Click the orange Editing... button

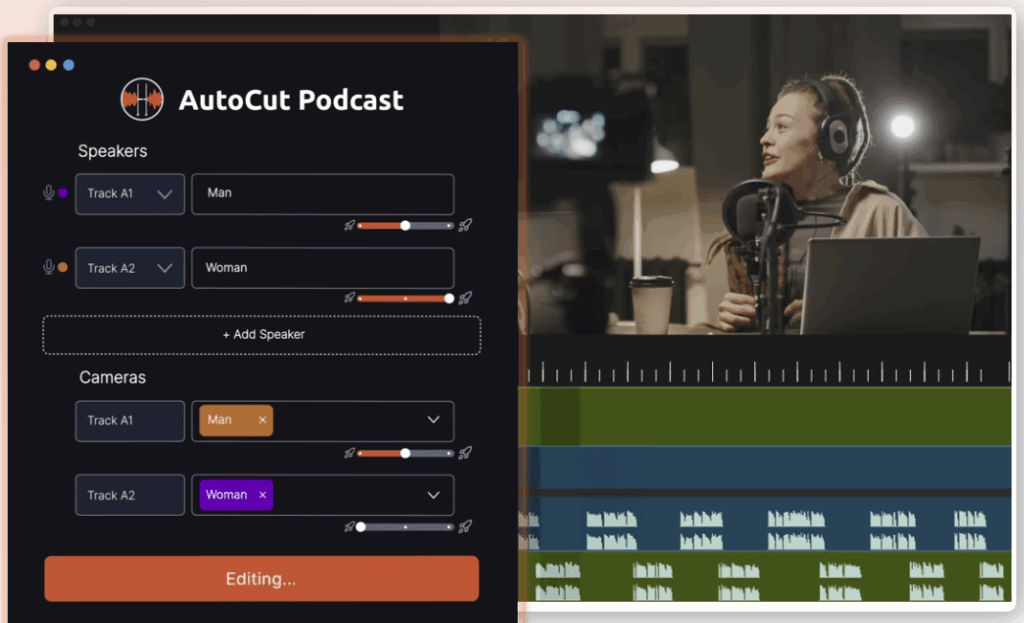261,579
